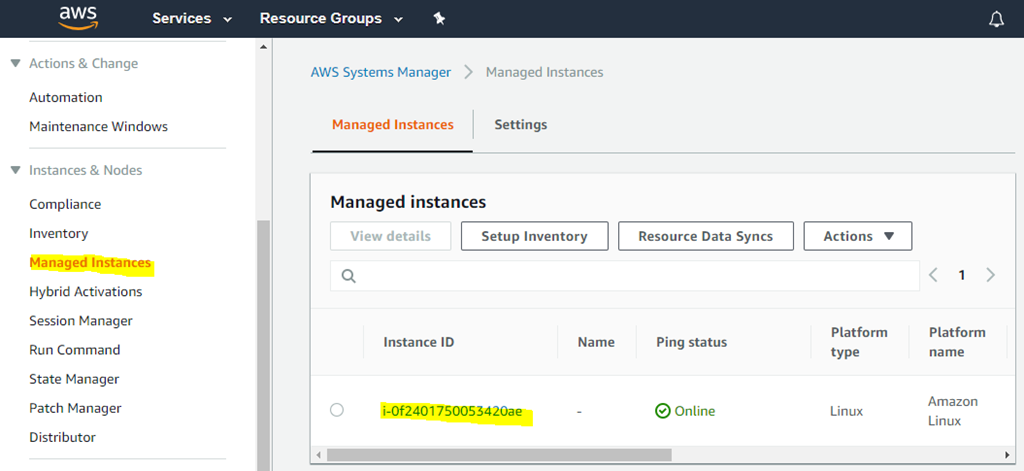Click sidebar scroll up arrow

click(264, 46)
